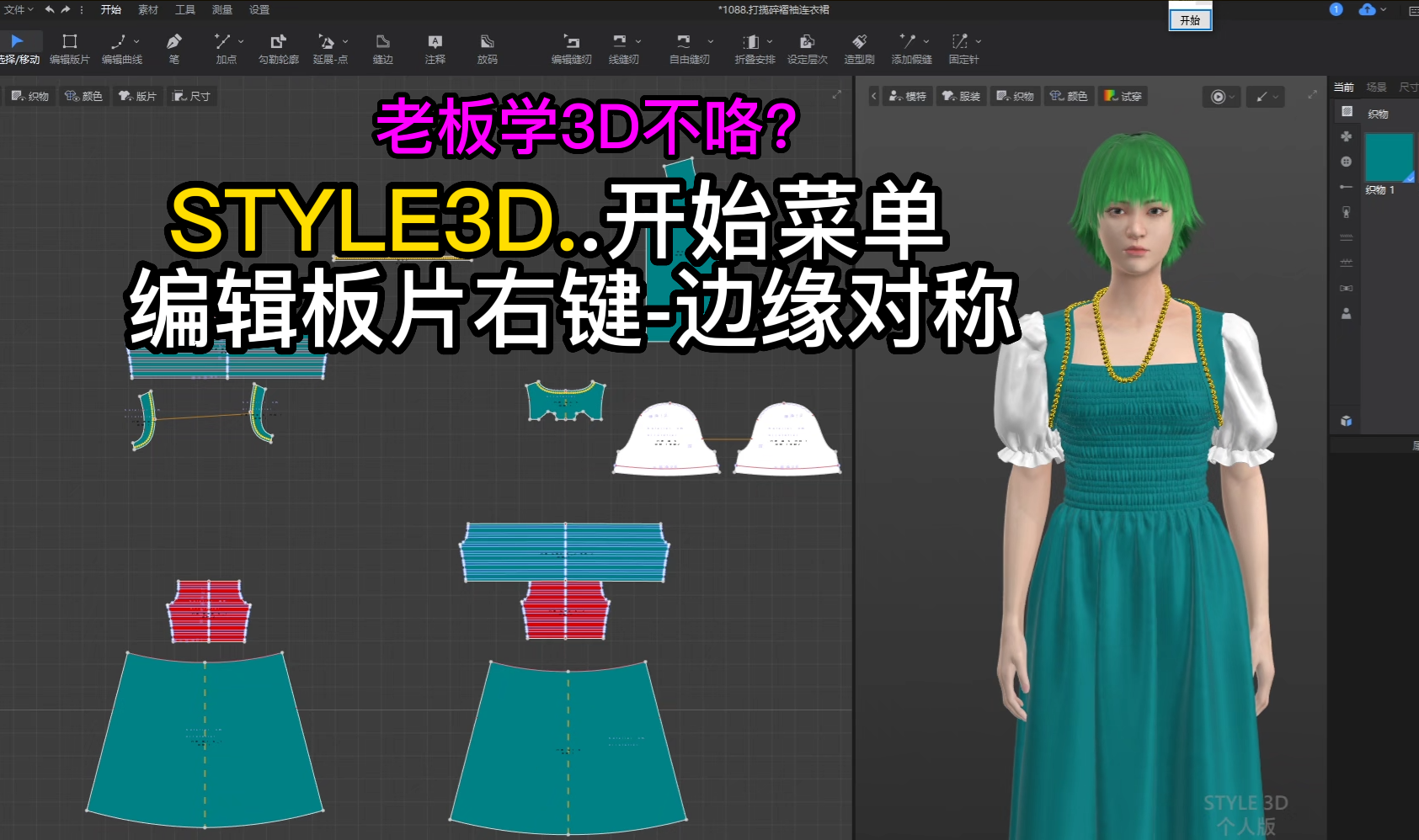The width and height of the screenshot is (1419, 840).
Task: Expand the 添加假缝 tool dropdown arrow
Action: (926, 41)
